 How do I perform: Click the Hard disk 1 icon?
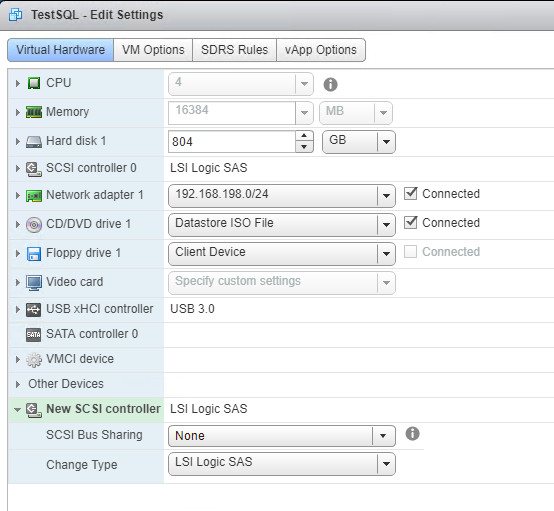(34, 142)
